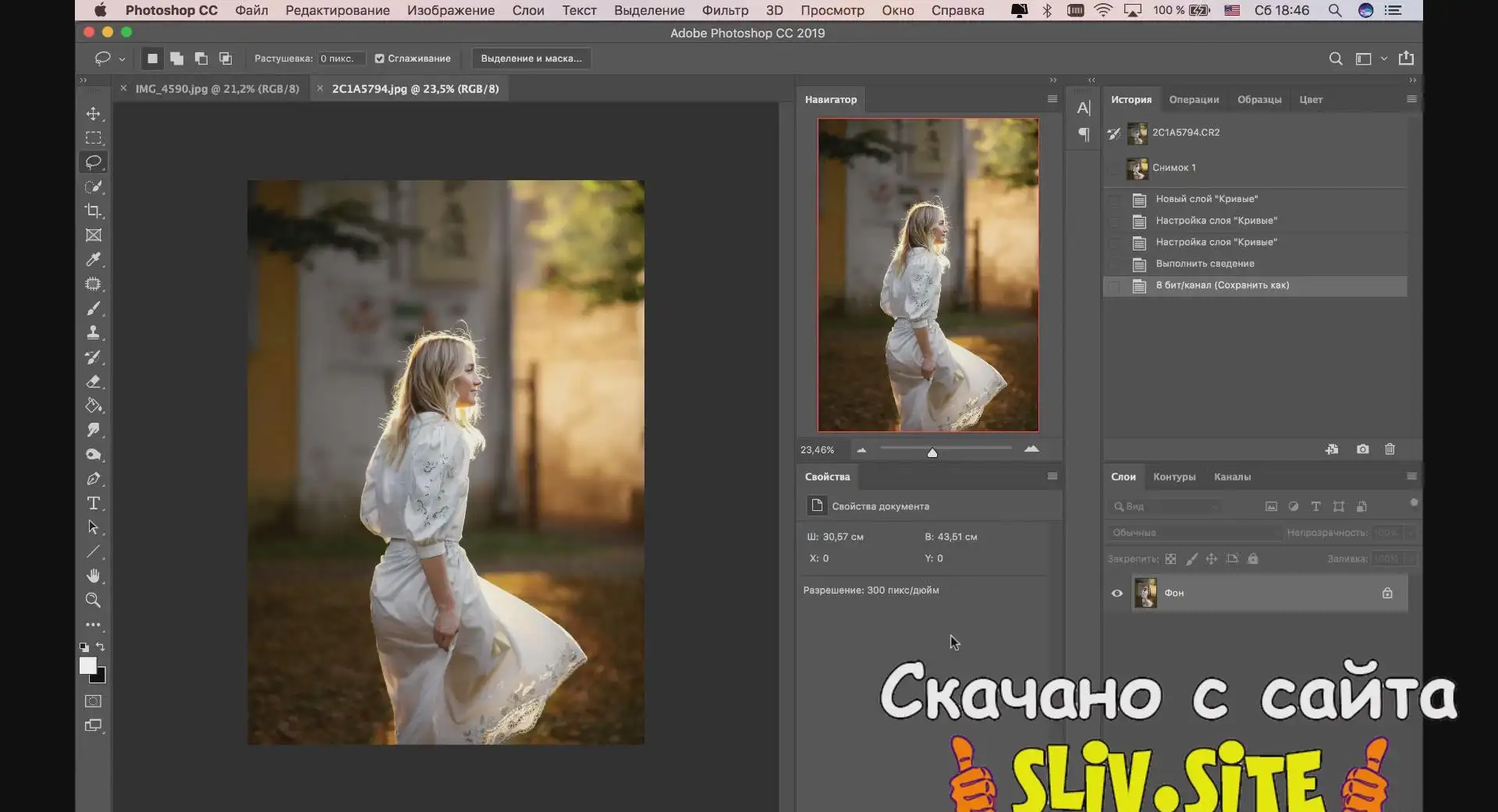Toggle the Сглаживание checkbox
1498x812 pixels.
pos(379,59)
